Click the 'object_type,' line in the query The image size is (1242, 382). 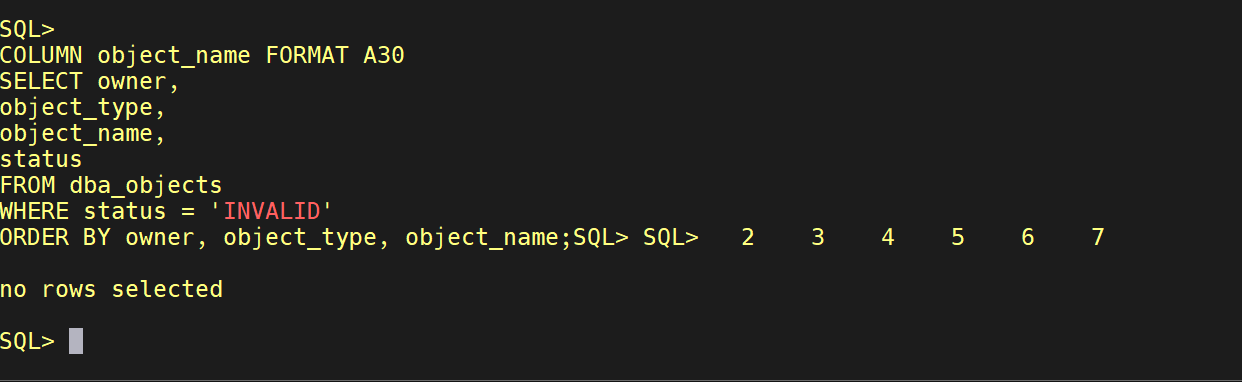click(x=83, y=107)
